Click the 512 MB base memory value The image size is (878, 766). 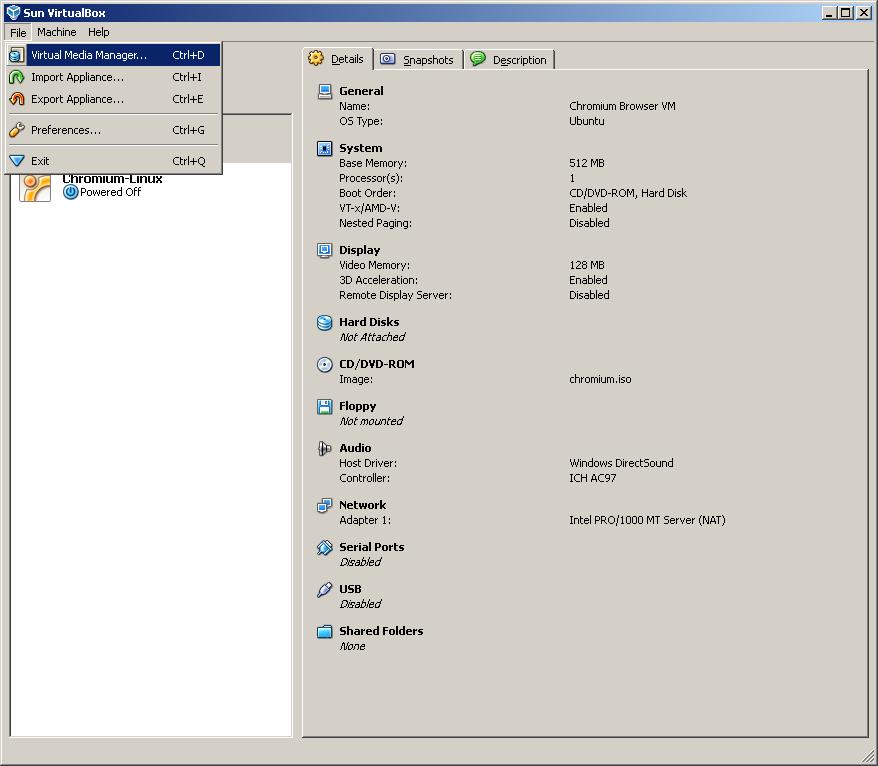(586, 163)
